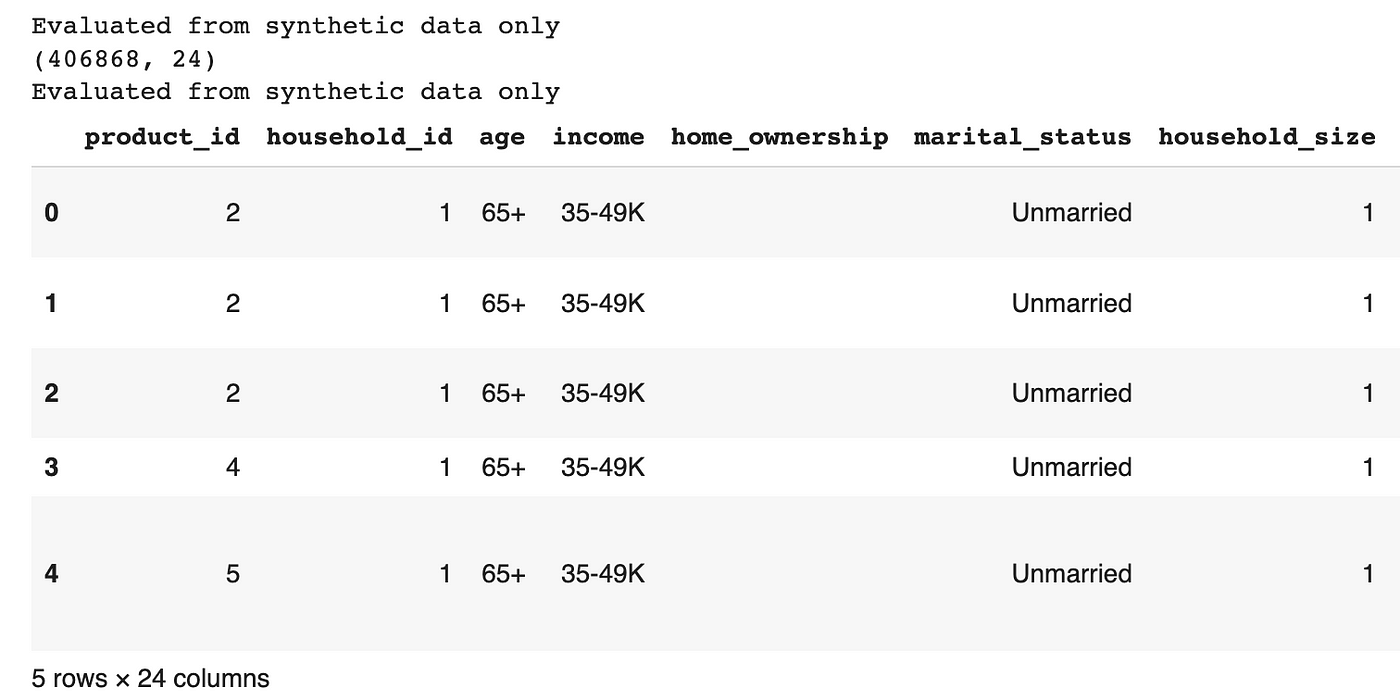Click the 65+ age cell in row 0

[x=503, y=212]
